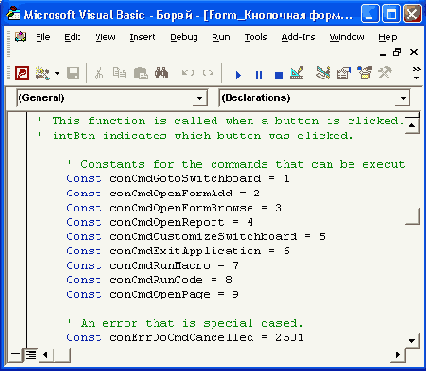The width and height of the screenshot is (426, 371).
Task: Click the horizontal scrollbar left arrow
Action: (45, 355)
